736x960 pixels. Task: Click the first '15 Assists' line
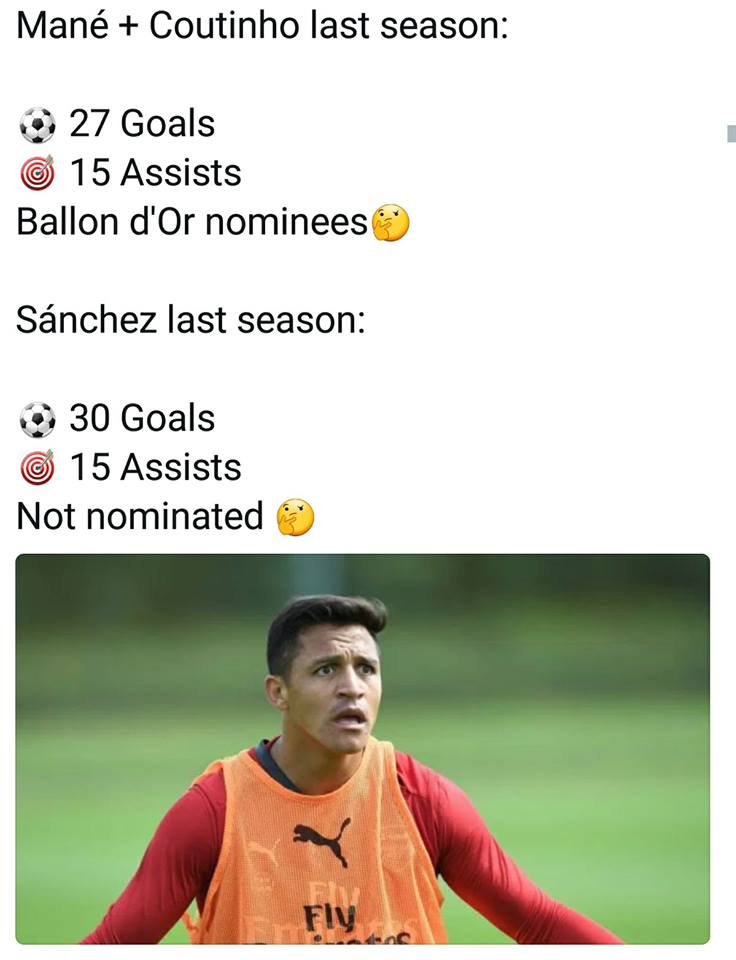pyautogui.click(x=155, y=173)
